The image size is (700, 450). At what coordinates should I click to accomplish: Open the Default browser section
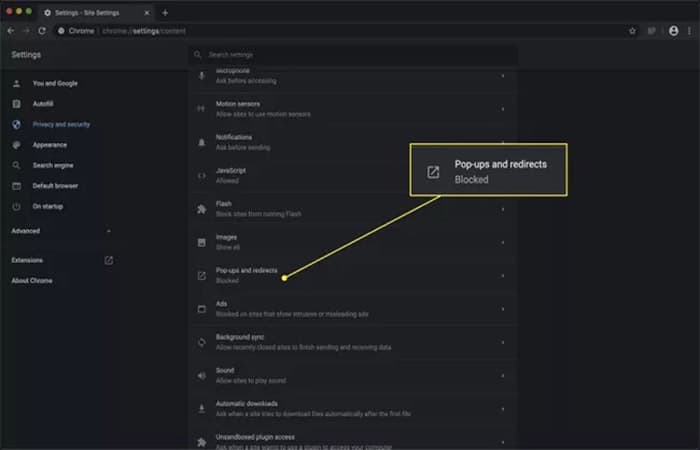[x=55, y=186]
